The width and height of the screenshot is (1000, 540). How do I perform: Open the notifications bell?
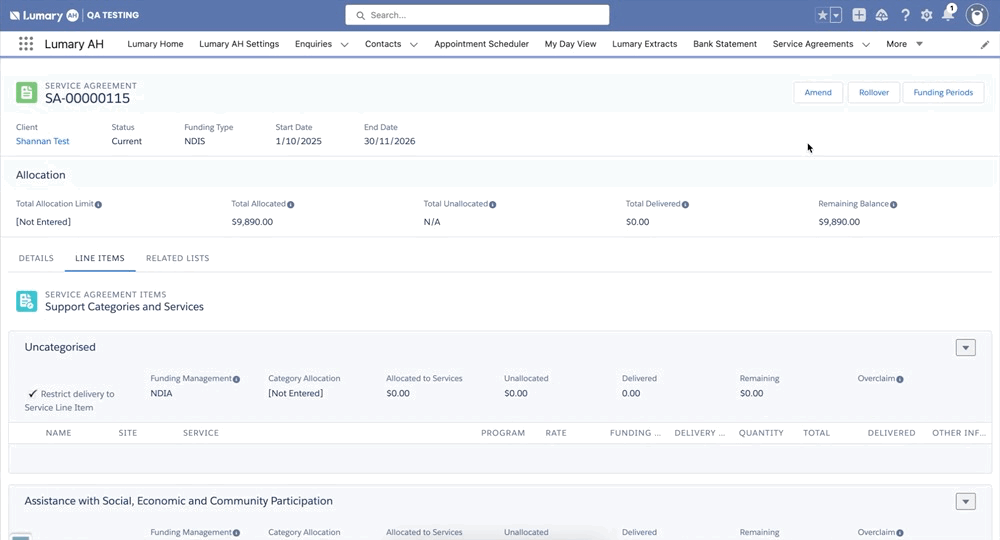point(948,15)
